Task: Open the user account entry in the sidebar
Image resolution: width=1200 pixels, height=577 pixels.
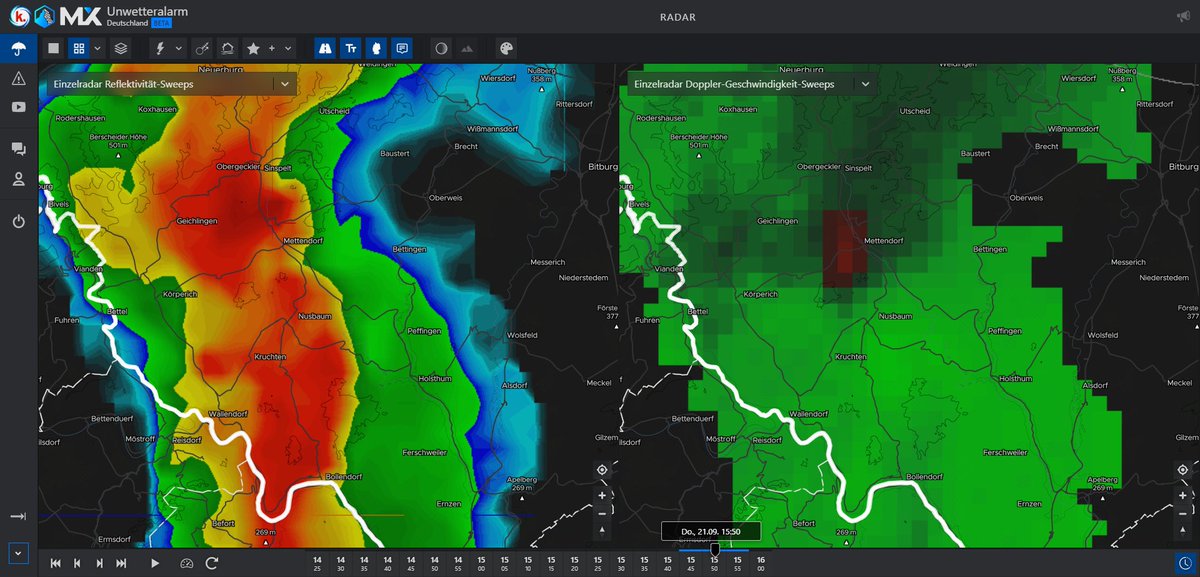Action: tap(17, 180)
